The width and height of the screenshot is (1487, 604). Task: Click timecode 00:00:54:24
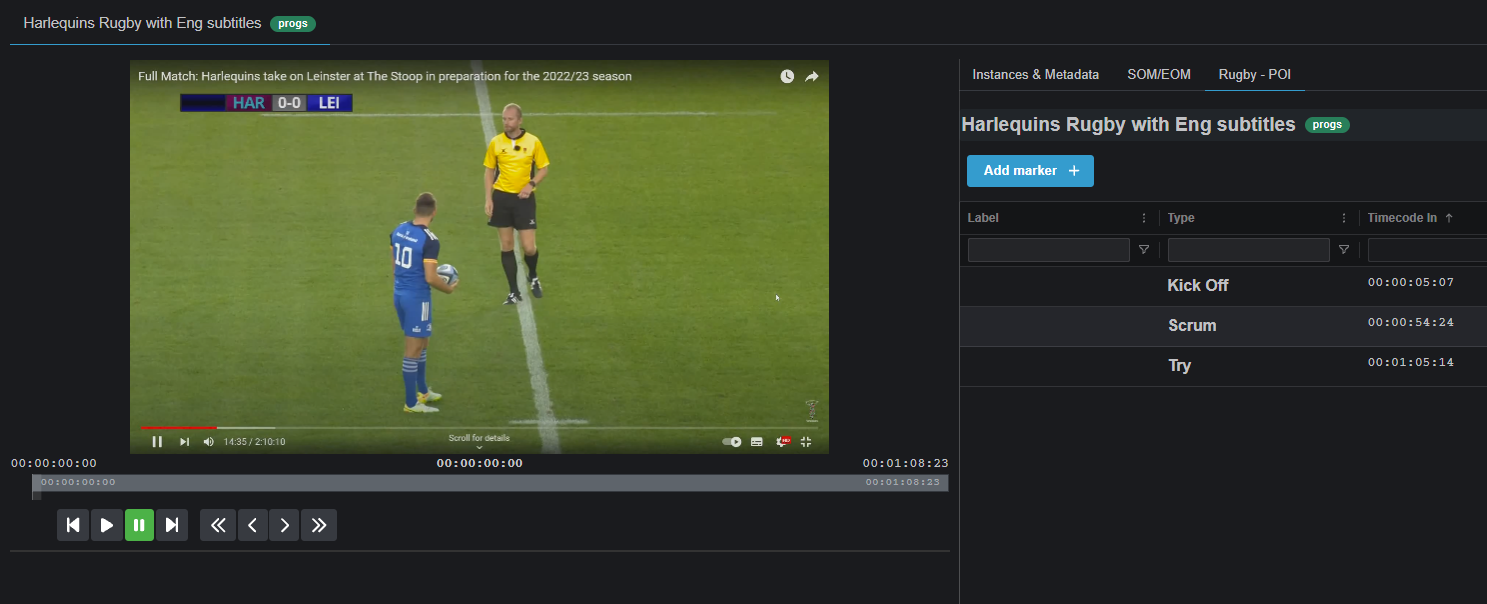click(1410, 322)
